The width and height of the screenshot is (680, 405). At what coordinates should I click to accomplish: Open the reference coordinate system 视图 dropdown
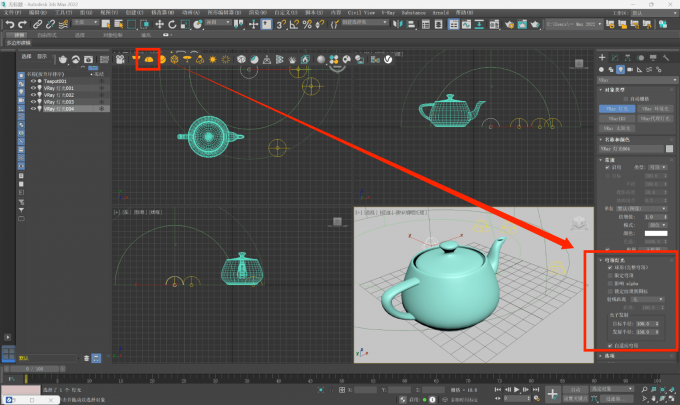218,22
